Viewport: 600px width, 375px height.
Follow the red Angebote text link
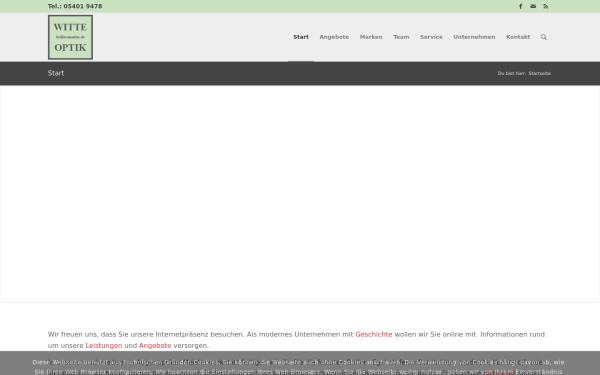point(155,346)
